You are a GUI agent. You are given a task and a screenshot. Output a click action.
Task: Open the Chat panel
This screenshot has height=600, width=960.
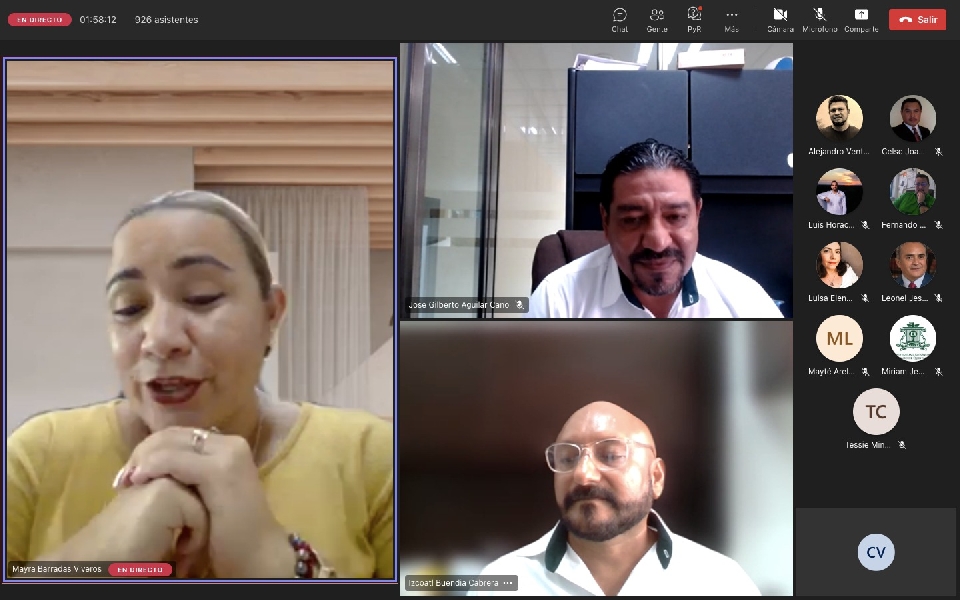click(x=619, y=18)
